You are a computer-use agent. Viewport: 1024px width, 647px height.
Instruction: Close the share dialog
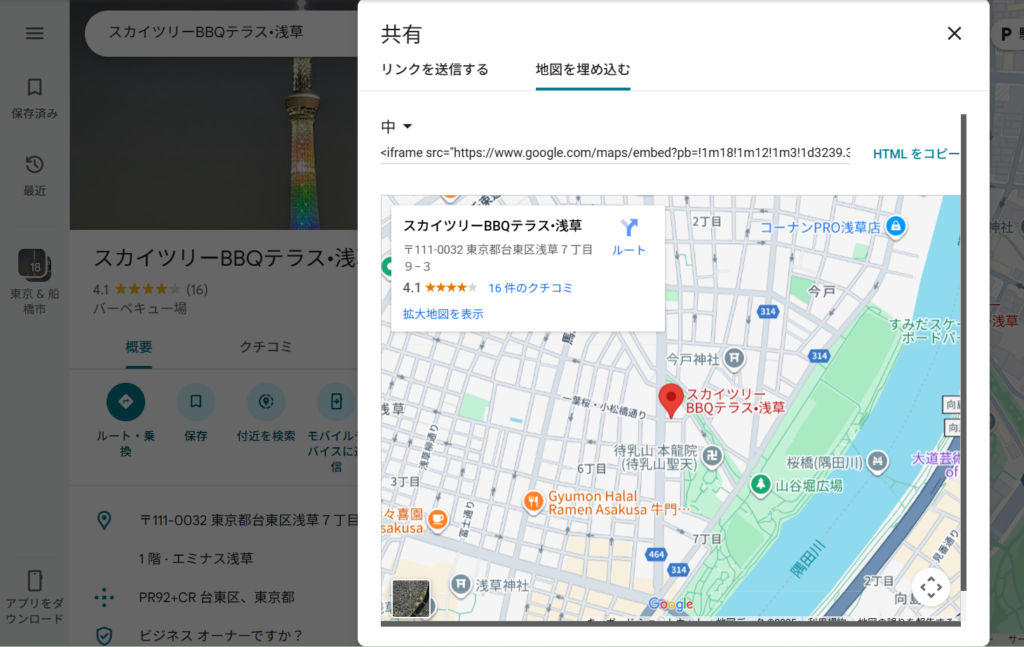[x=954, y=33]
